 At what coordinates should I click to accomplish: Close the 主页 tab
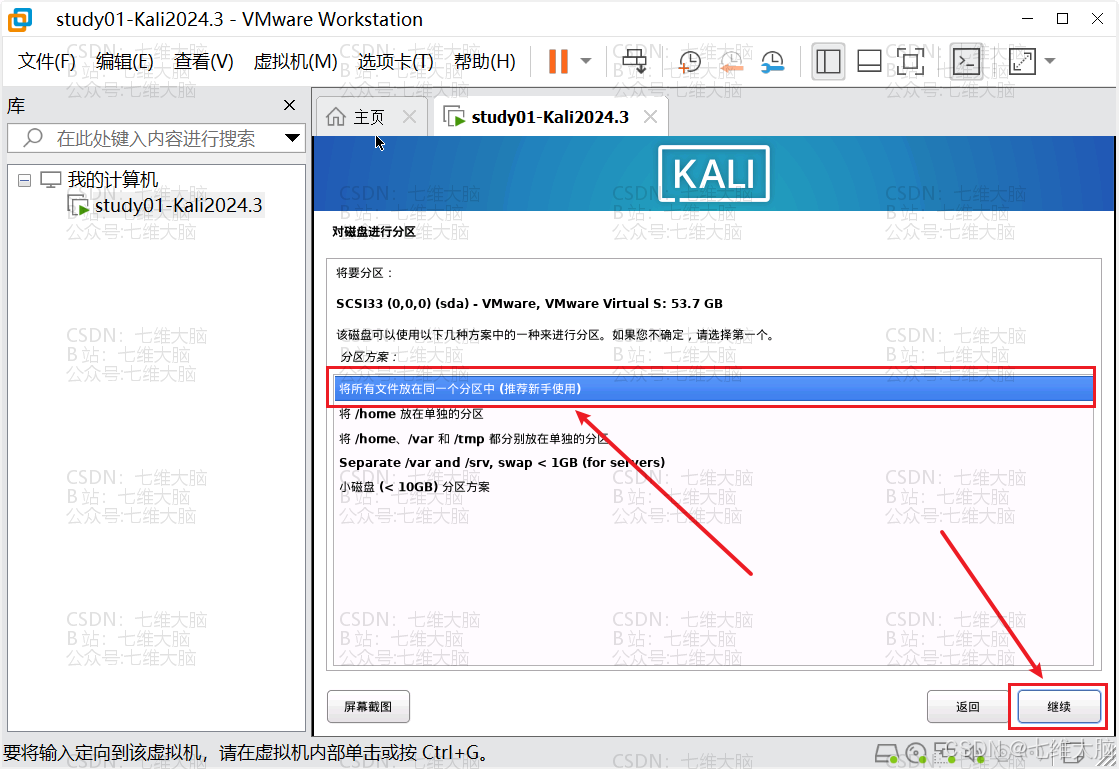tap(409, 117)
